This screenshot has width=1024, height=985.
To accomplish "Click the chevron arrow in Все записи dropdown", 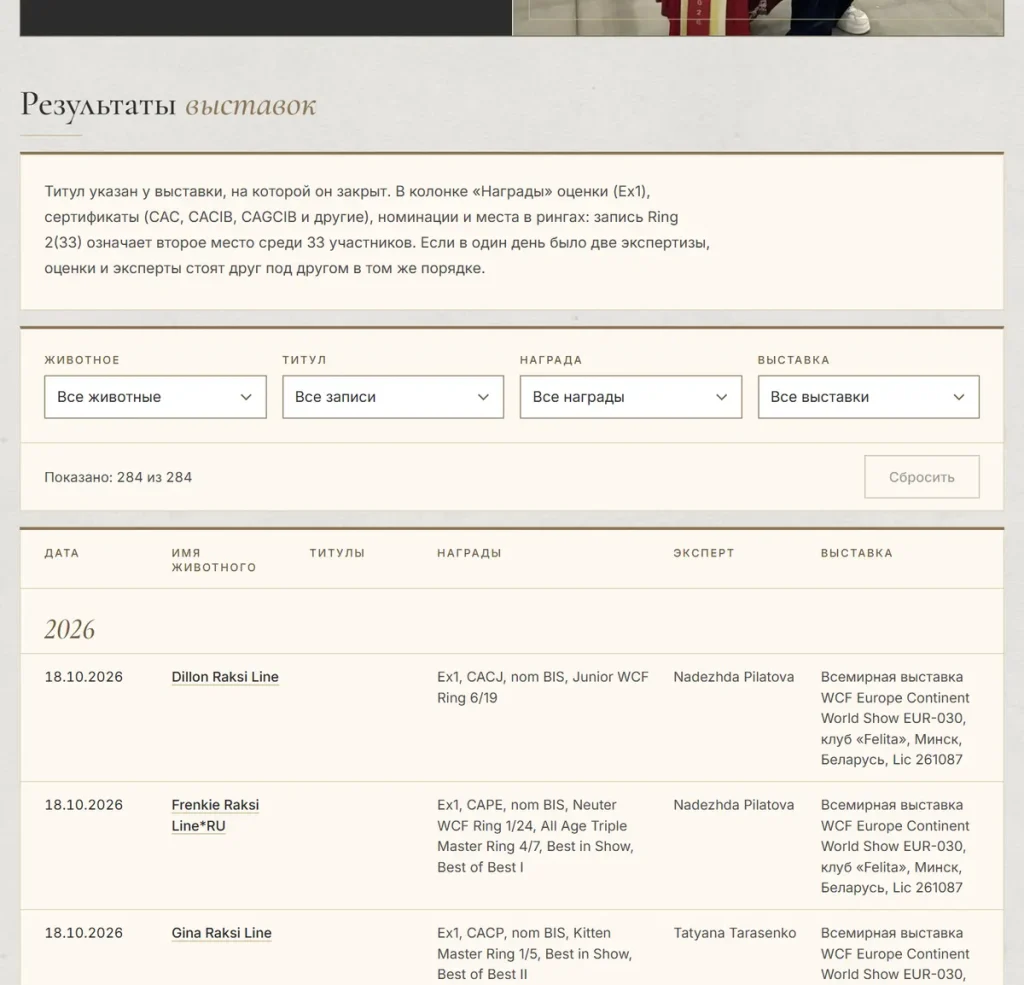I will coord(483,397).
